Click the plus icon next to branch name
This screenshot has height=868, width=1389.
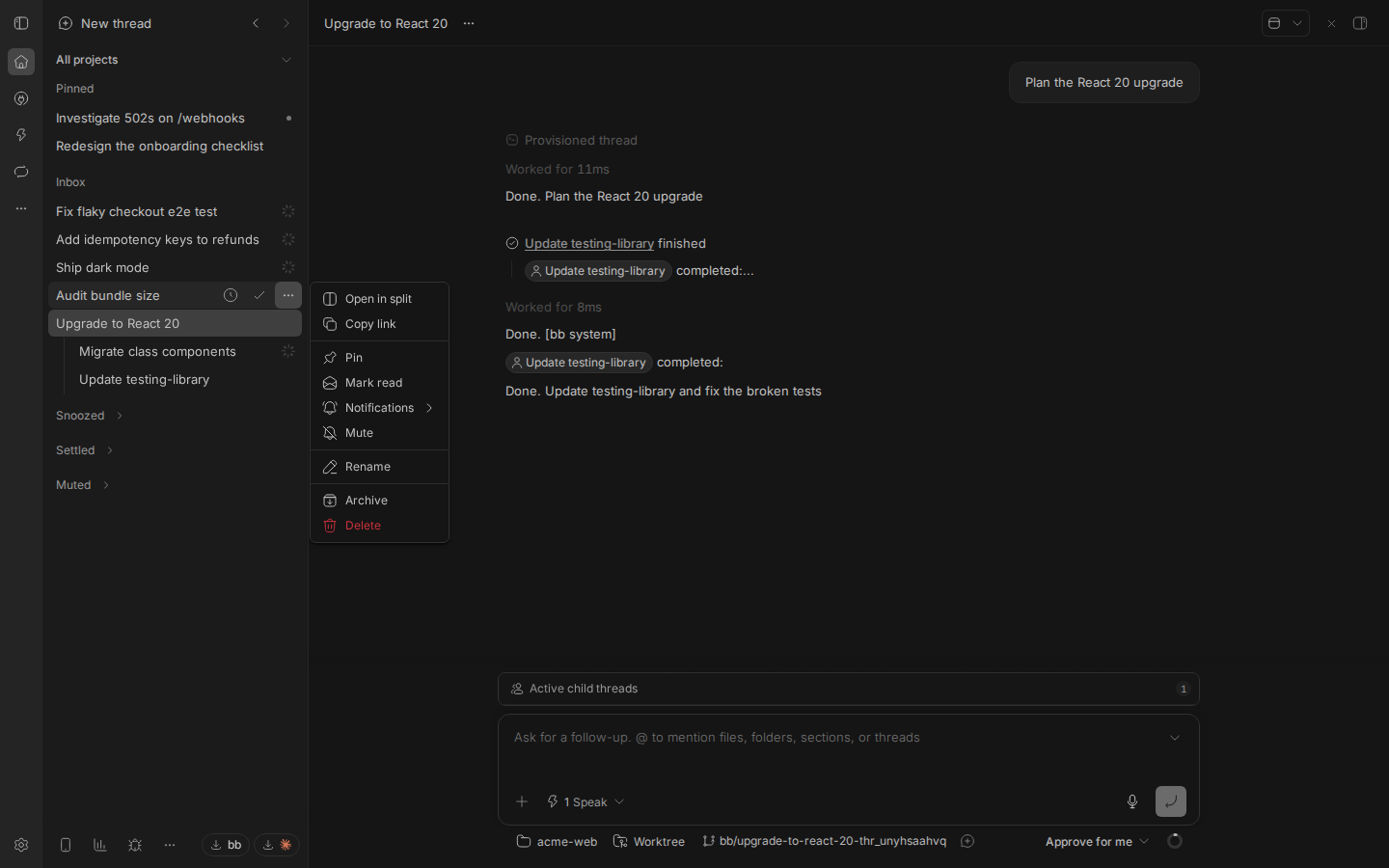[x=967, y=841]
